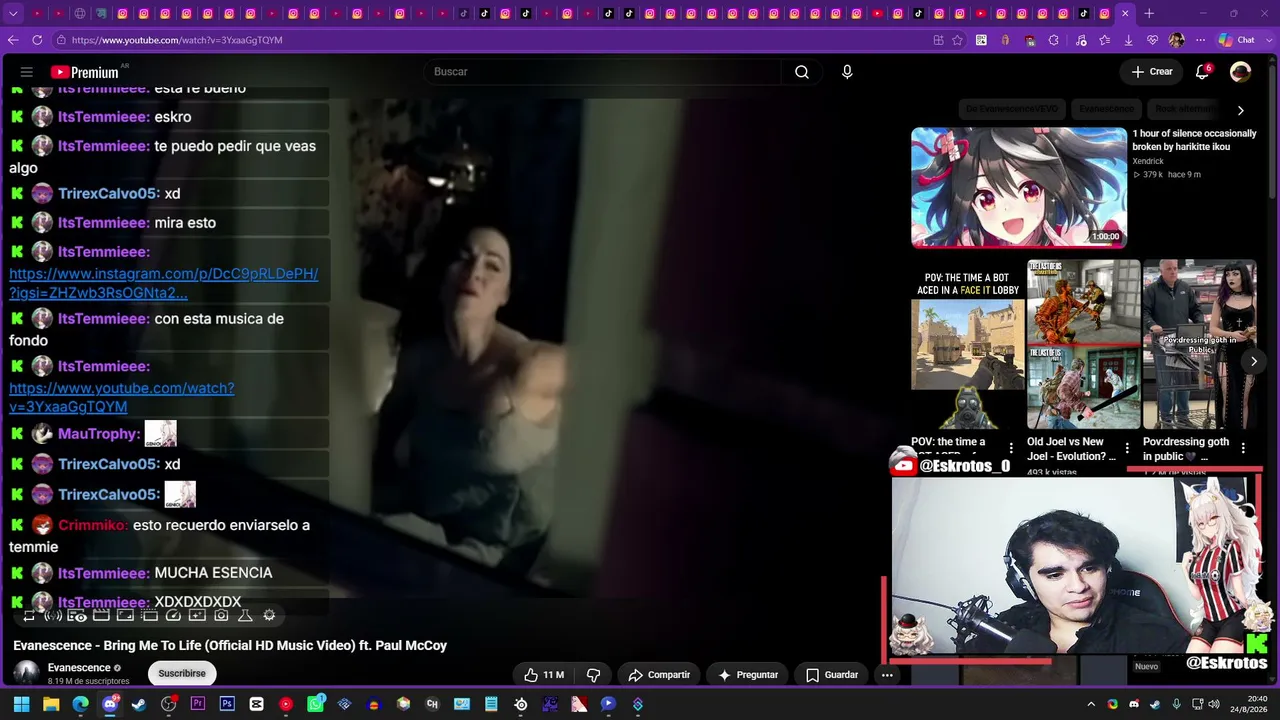
Task: Go to YouTube Premium home logo
Action: 85,72
